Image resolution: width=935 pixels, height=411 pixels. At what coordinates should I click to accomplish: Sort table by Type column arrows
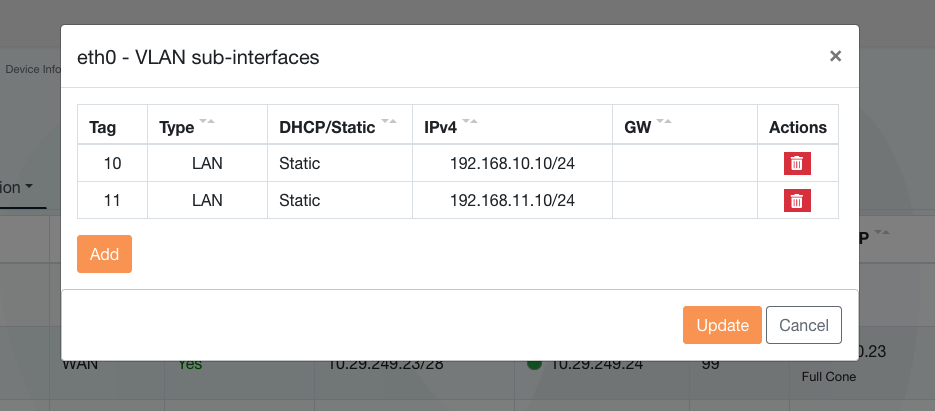[x=207, y=122]
